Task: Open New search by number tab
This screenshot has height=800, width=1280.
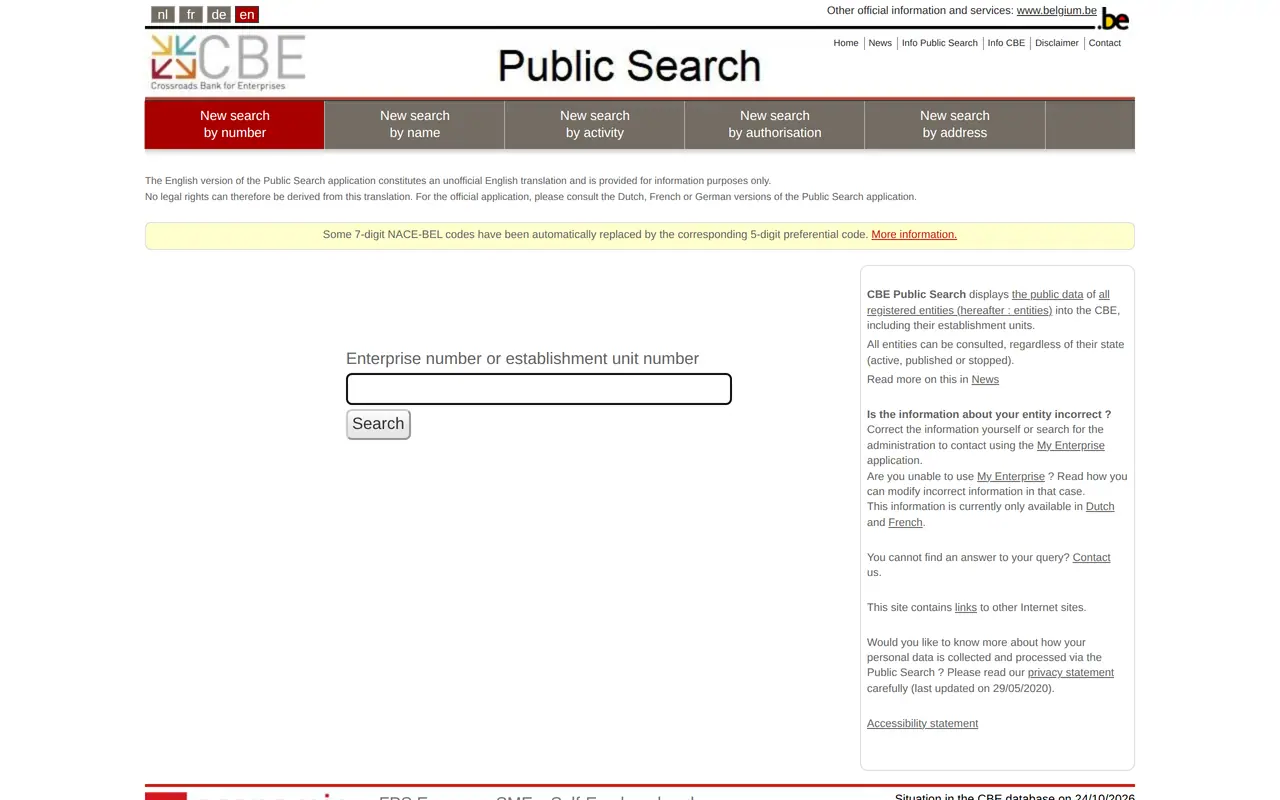Action: click(235, 124)
